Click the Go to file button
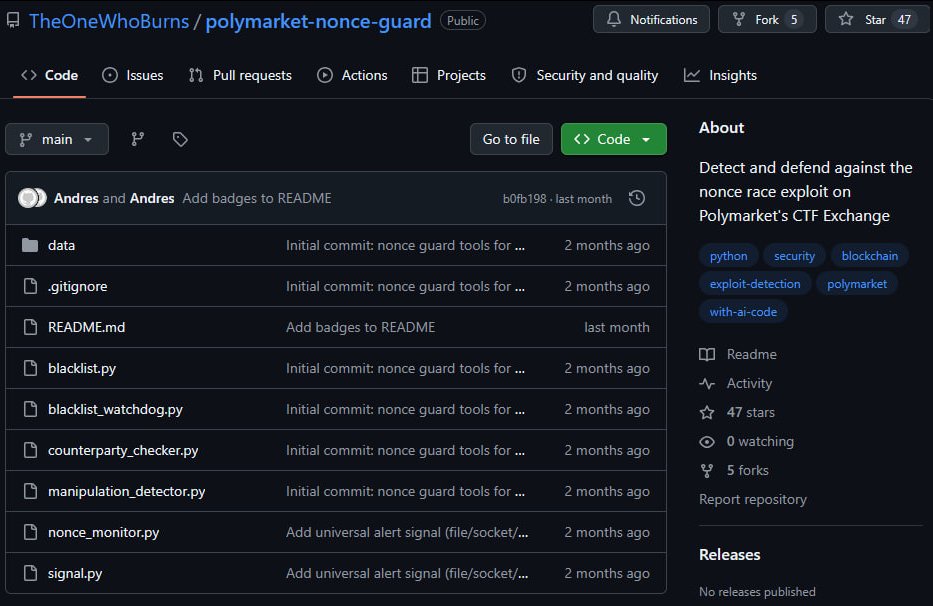The height and width of the screenshot is (606, 933). 511,139
